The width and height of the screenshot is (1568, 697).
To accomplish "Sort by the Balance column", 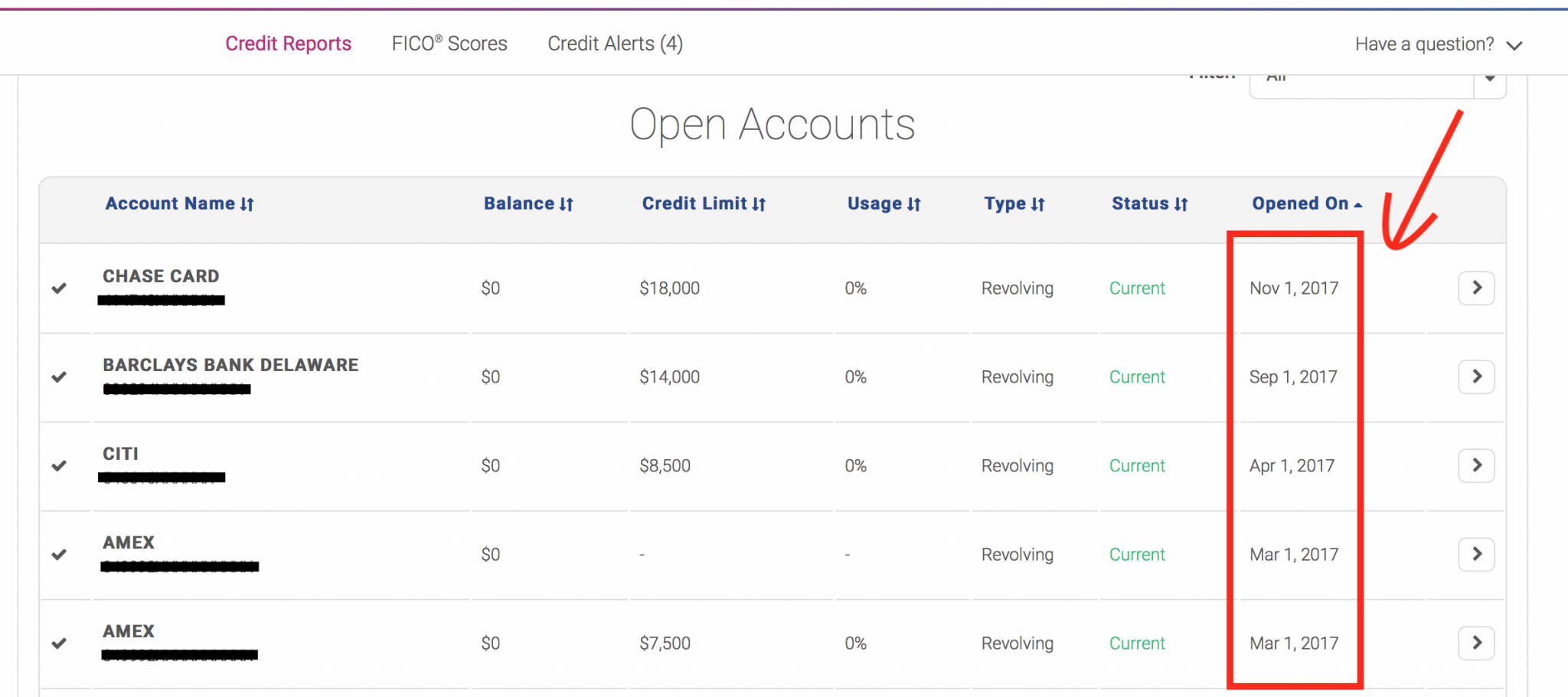I will (x=528, y=204).
